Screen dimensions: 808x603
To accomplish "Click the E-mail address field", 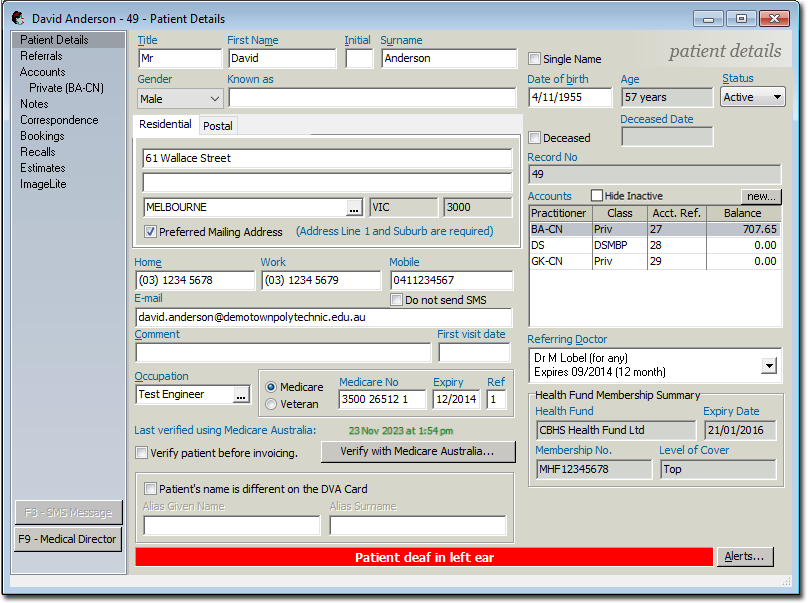I will 323,317.
